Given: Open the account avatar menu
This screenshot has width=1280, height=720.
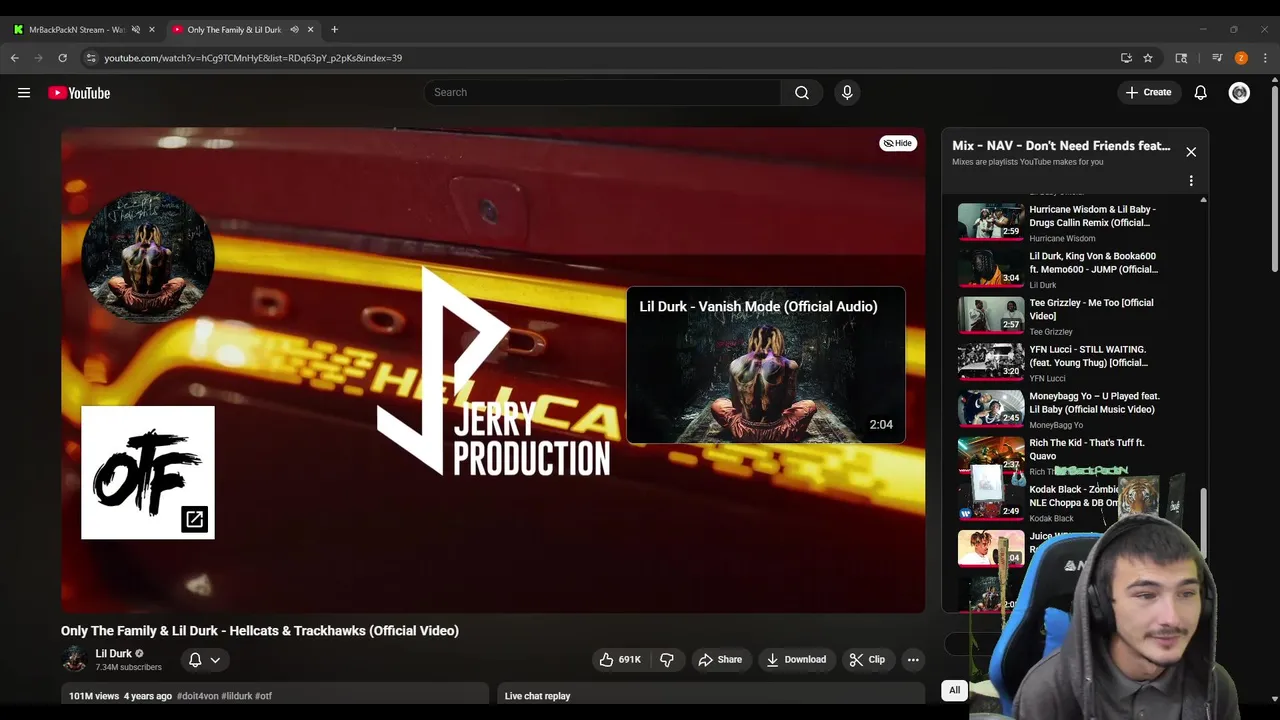Looking at the screenshot, I should pyautogui.click(x=1239, y=92).
